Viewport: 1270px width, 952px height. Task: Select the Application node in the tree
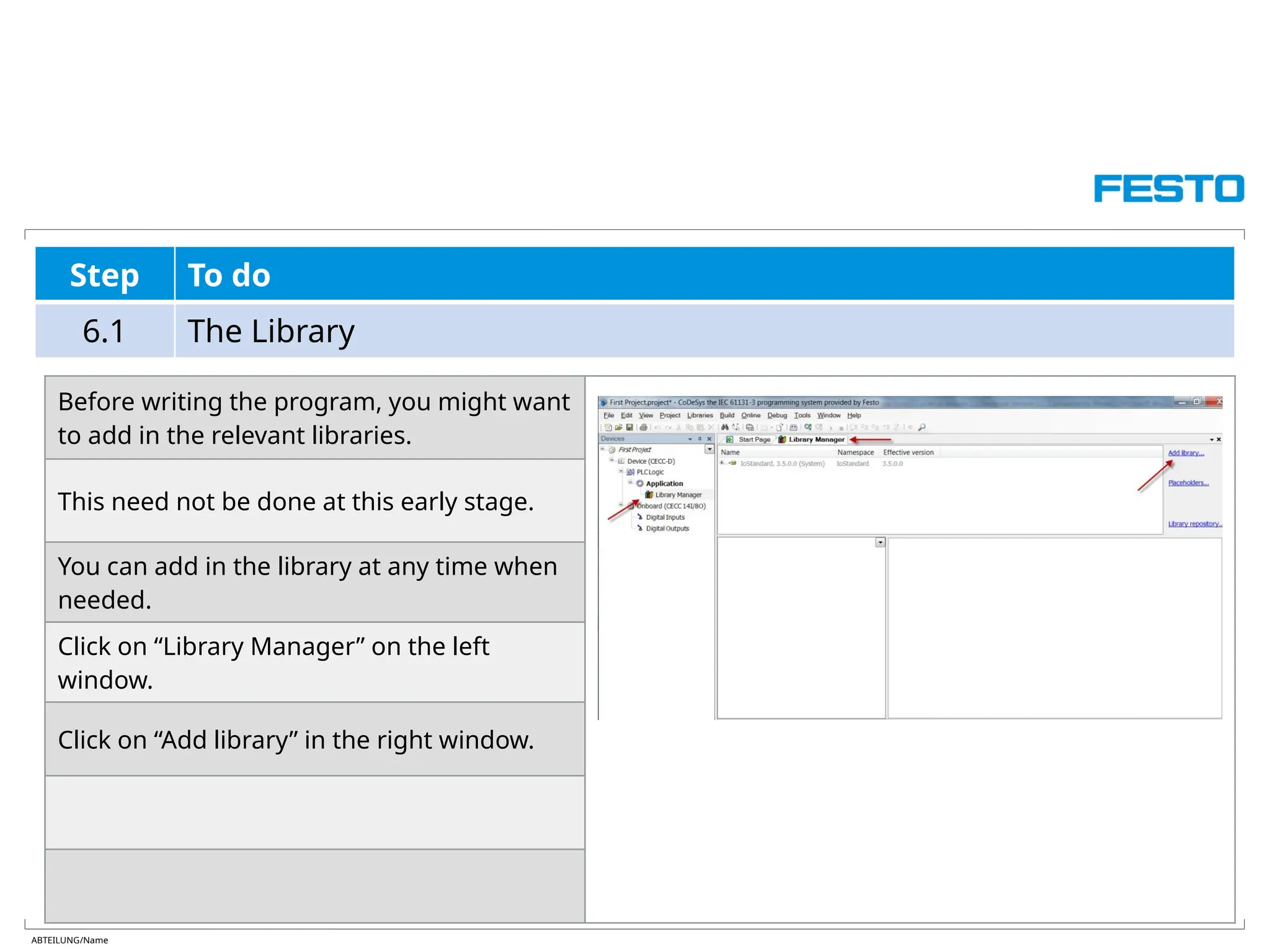[664, 483]
